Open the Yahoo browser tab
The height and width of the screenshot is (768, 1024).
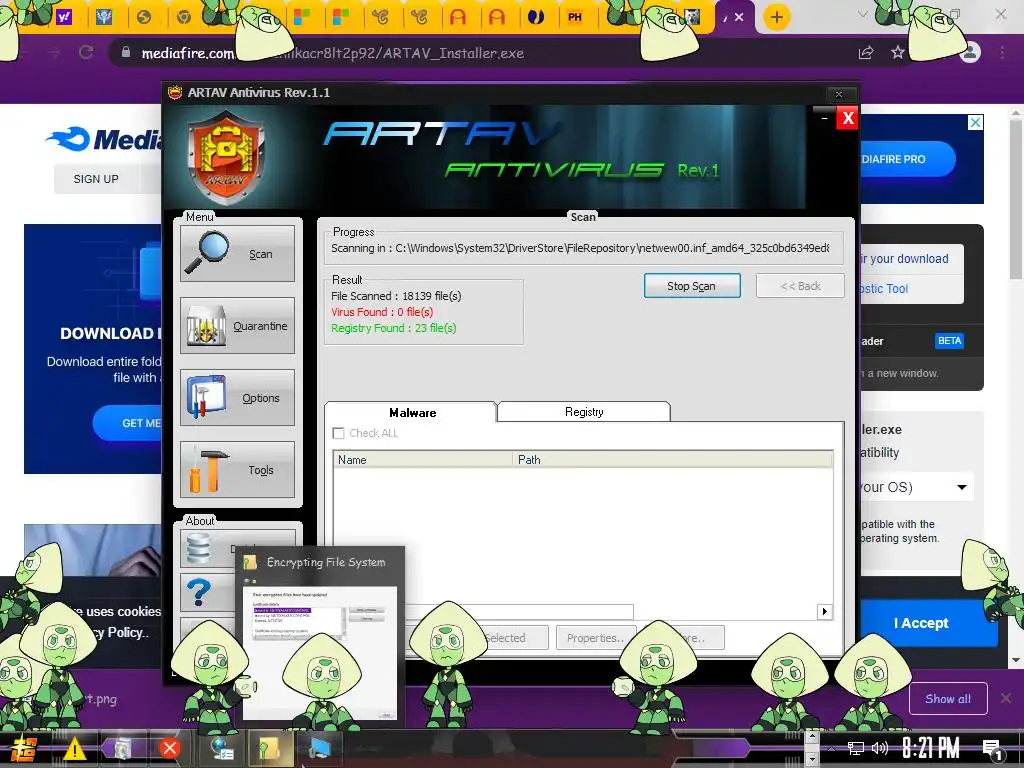(x=63, y=17)
